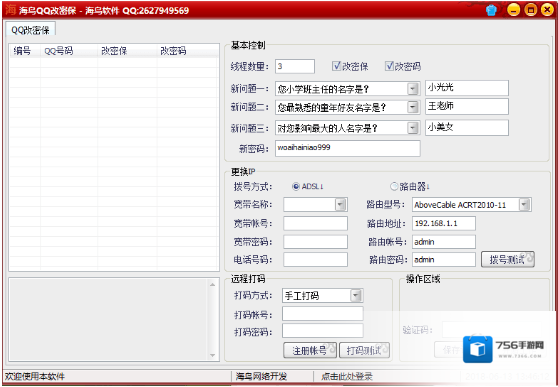
Task: Click the 宽带密码 input field
Action: (315, 242)
